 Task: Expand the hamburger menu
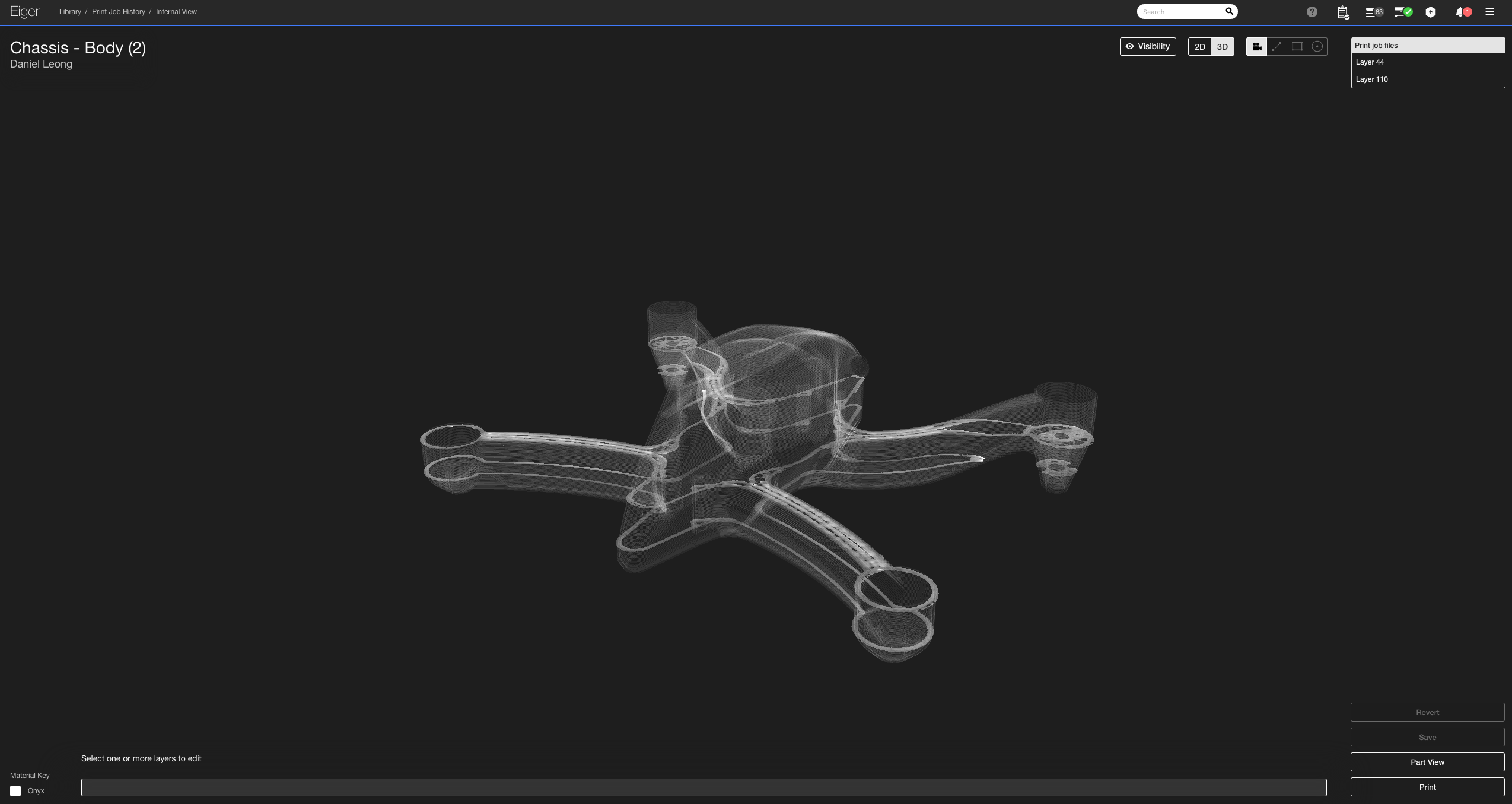pyautogui.click(x=1489, y=11)
